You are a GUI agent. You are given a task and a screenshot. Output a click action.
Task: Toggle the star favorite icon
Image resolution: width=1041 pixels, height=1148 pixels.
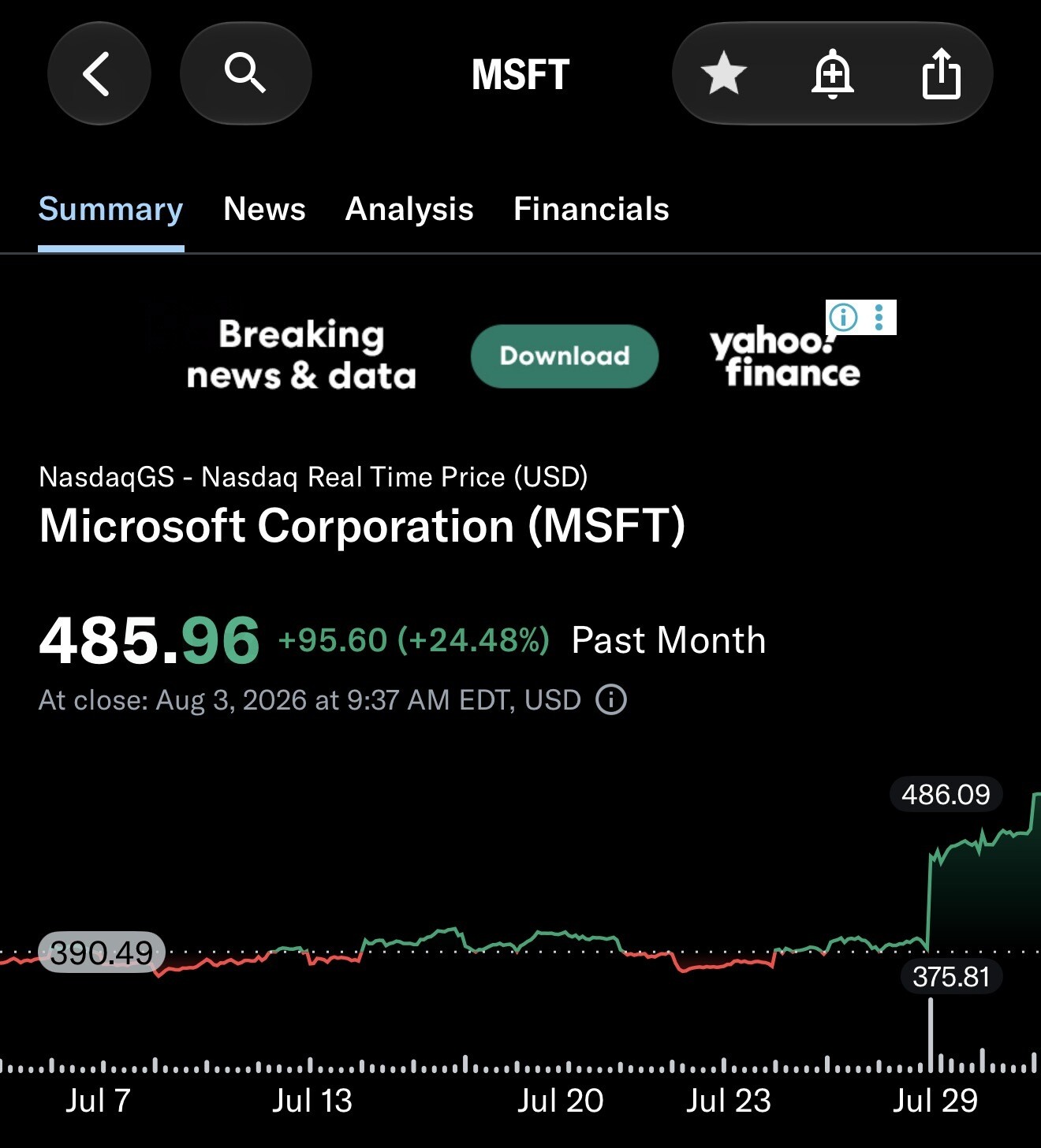(723, 73)
